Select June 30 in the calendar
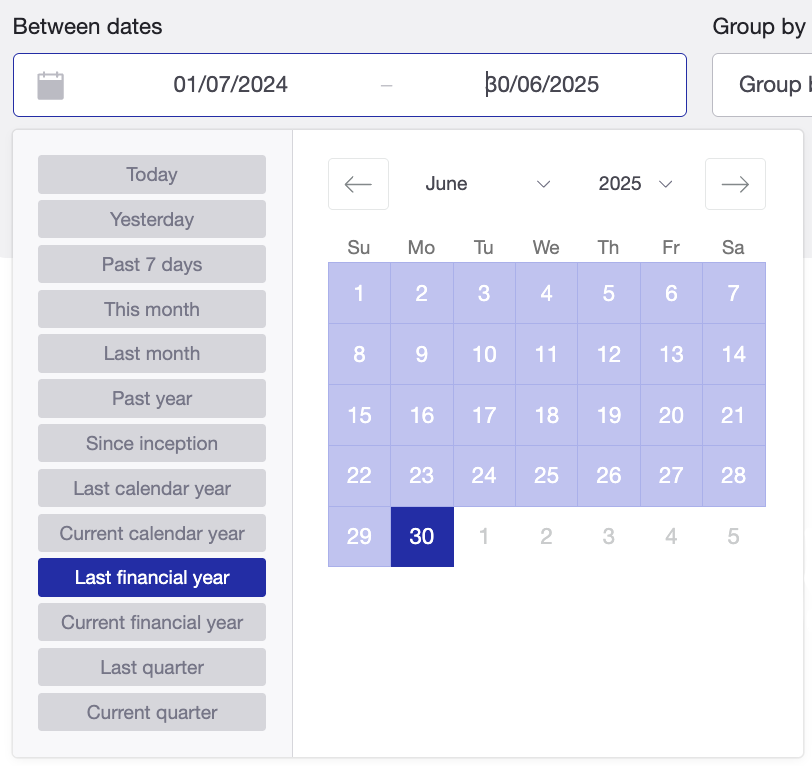 click(422, 537)
